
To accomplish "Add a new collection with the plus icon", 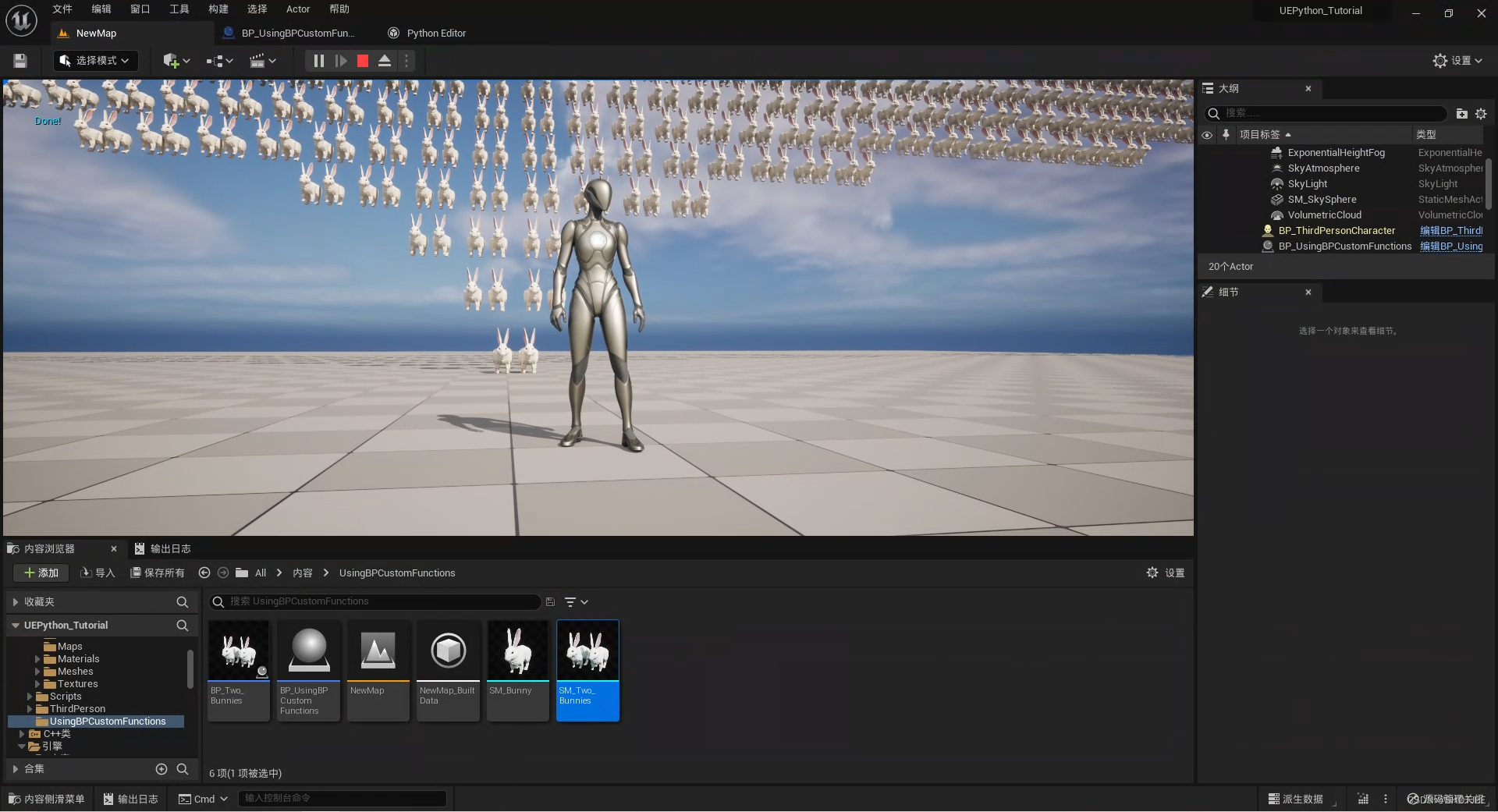I will pos(162,769).
